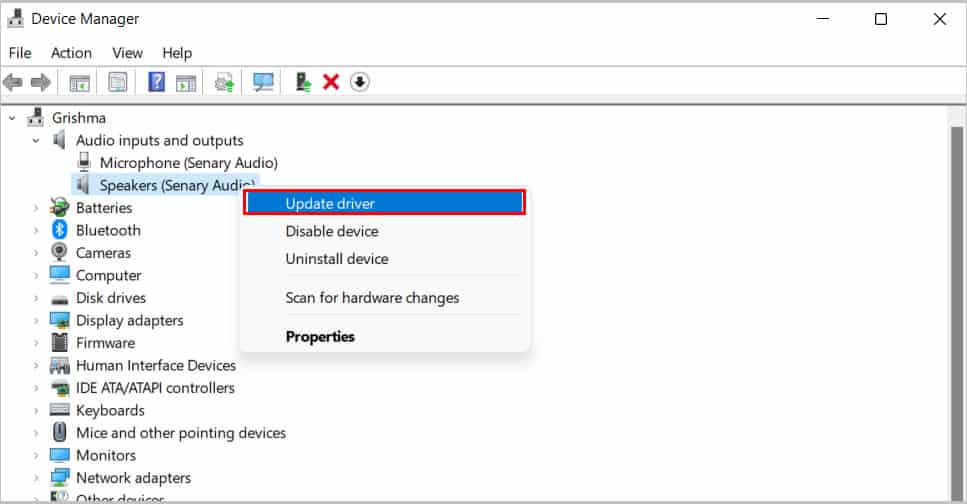Select Mice and other pointing devices label
The height and width of the screenshot is (504, 967).
(x=181, y=433)
